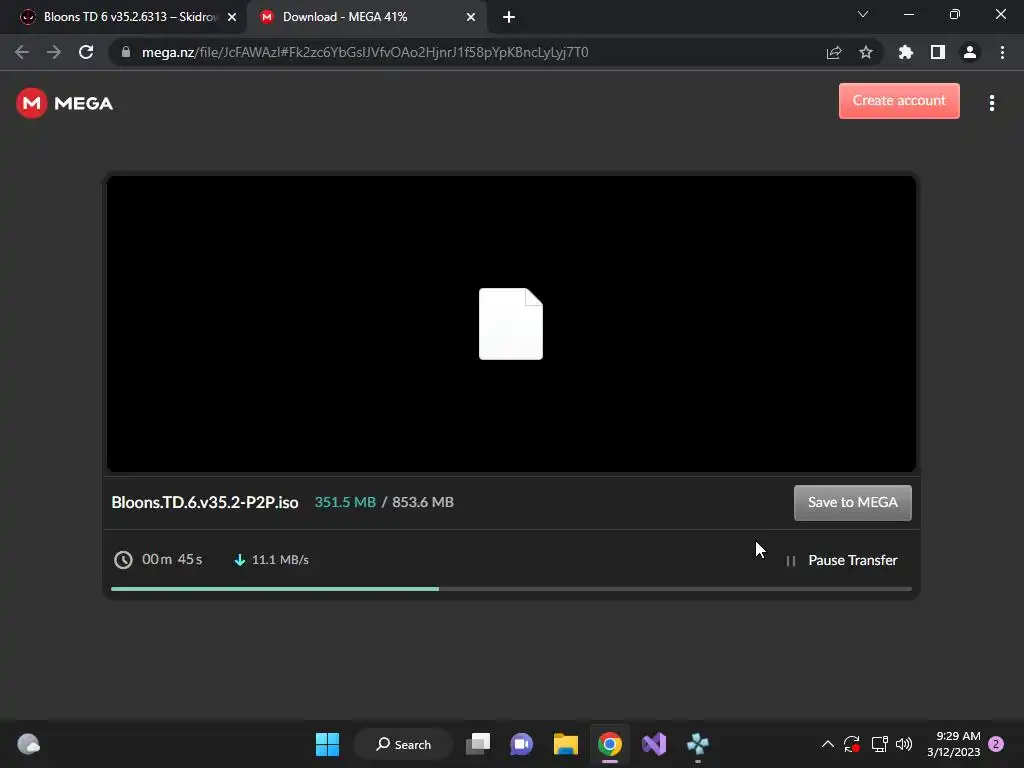Click the white file preview icon
1024x768 pixels.
tap(511, 324)
